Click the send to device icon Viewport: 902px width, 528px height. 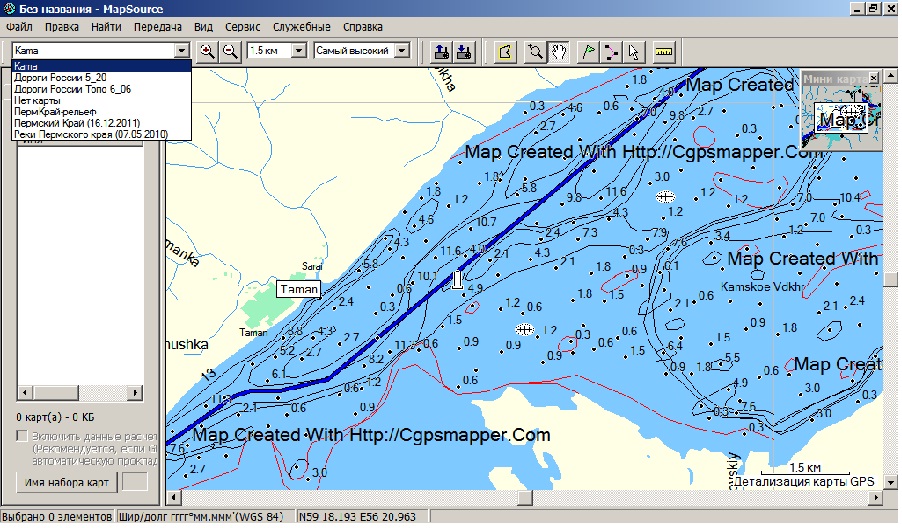[x=441, y=51]
